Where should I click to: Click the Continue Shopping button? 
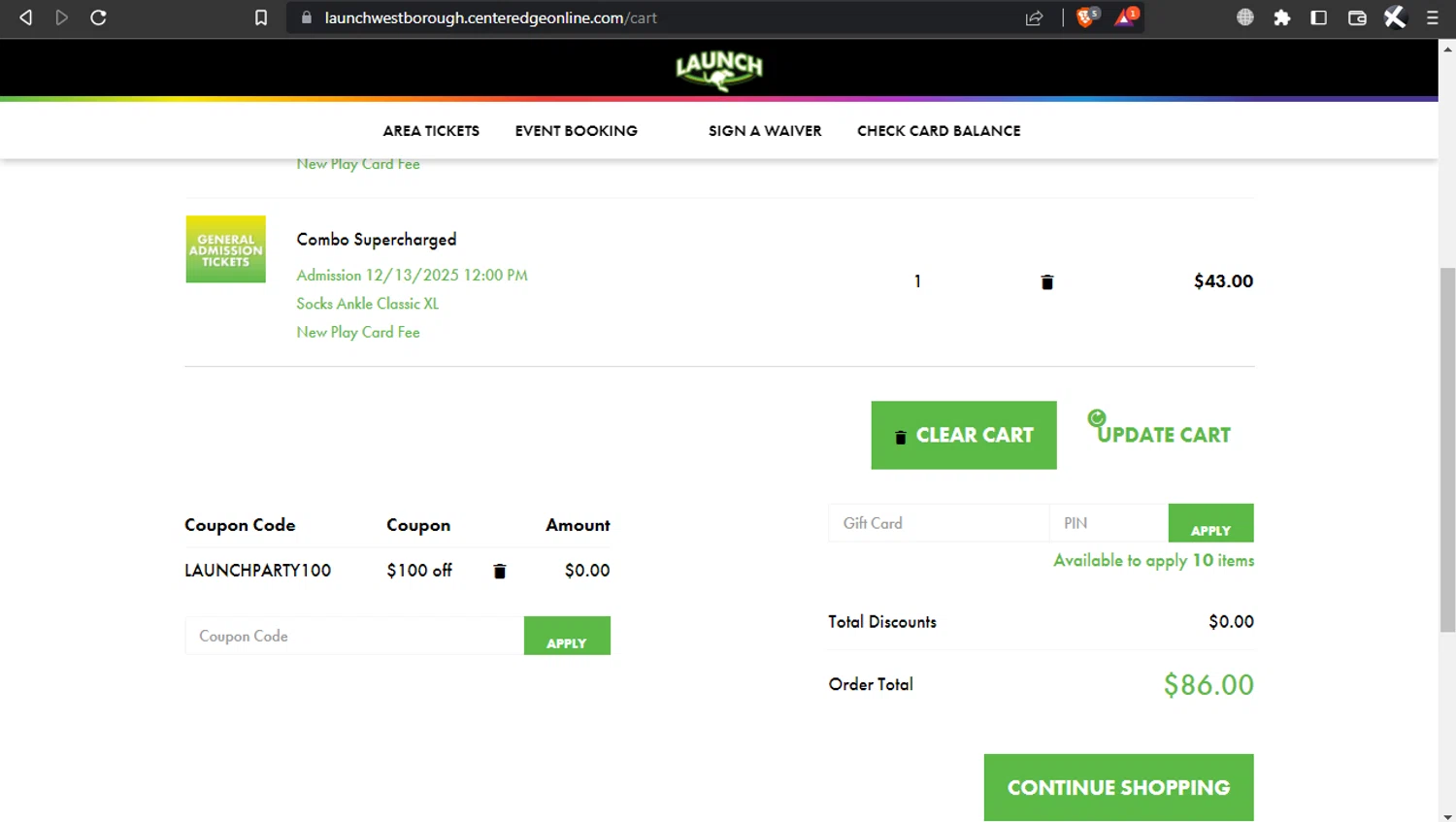1119,788
